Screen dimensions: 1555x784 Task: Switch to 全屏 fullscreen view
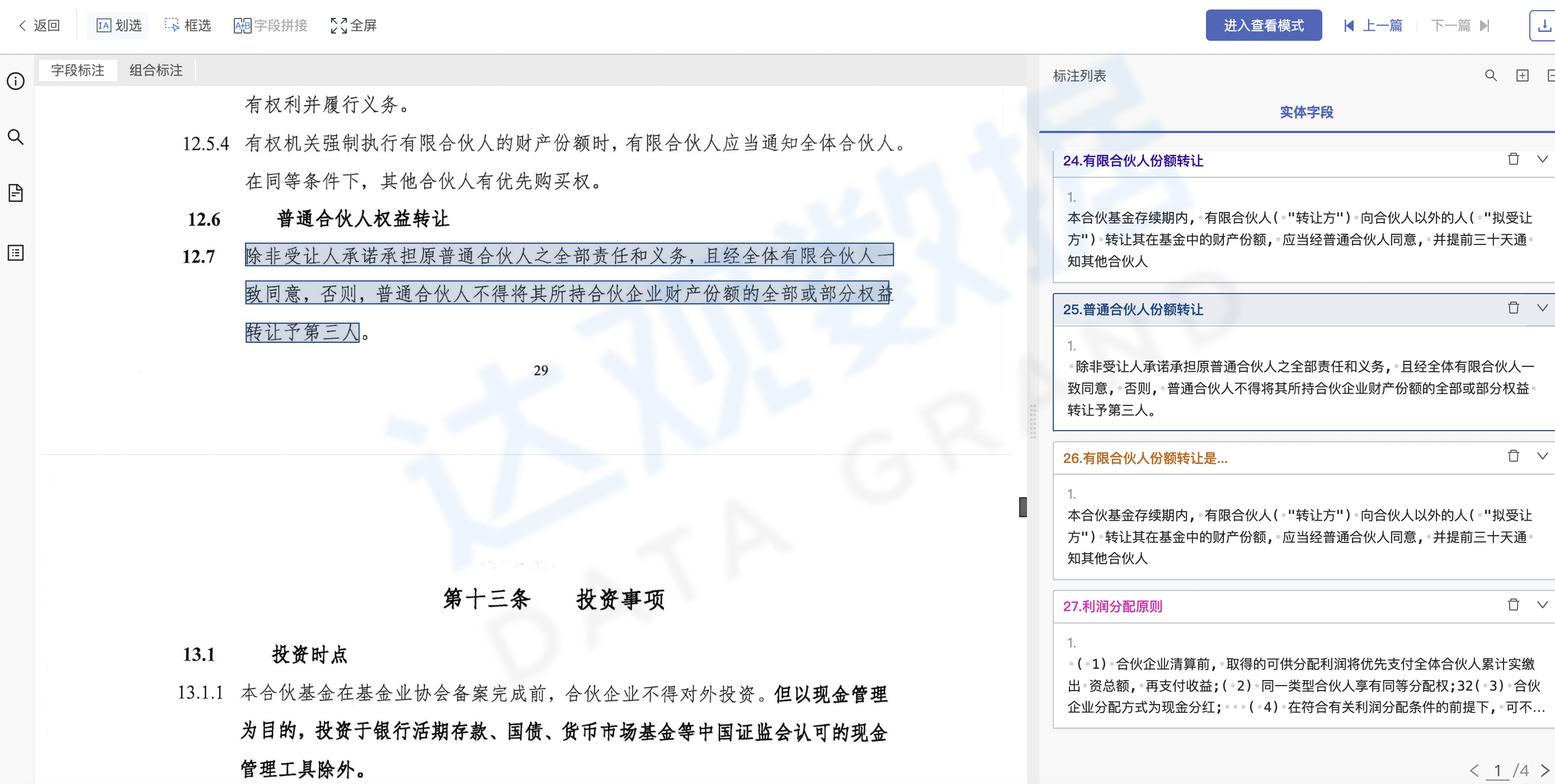(354, 25)
